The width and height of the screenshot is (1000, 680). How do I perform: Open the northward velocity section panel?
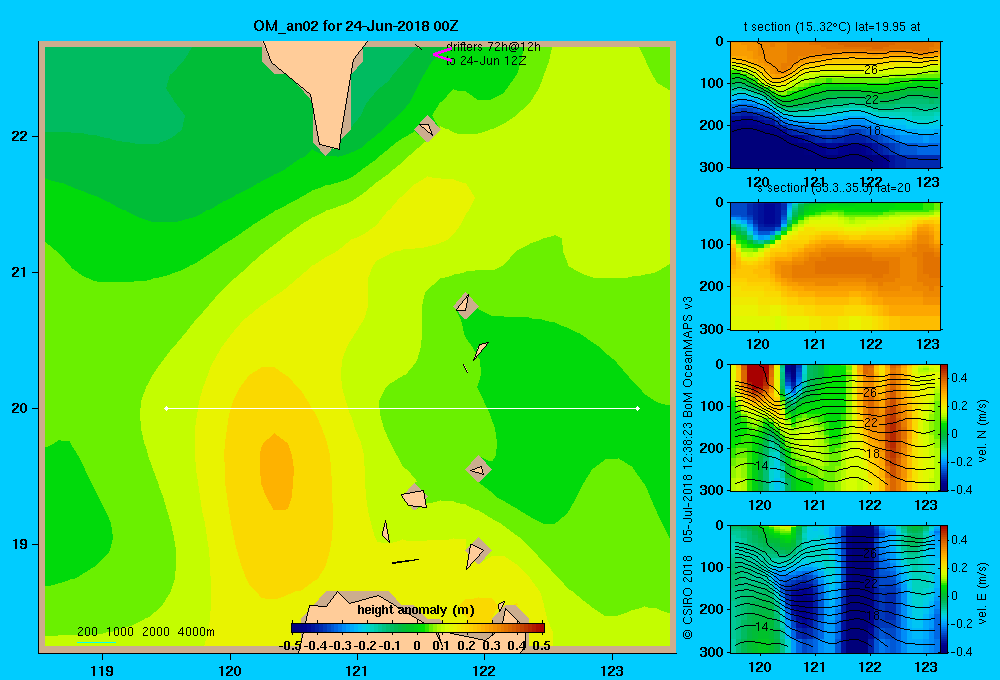[835, 427]
